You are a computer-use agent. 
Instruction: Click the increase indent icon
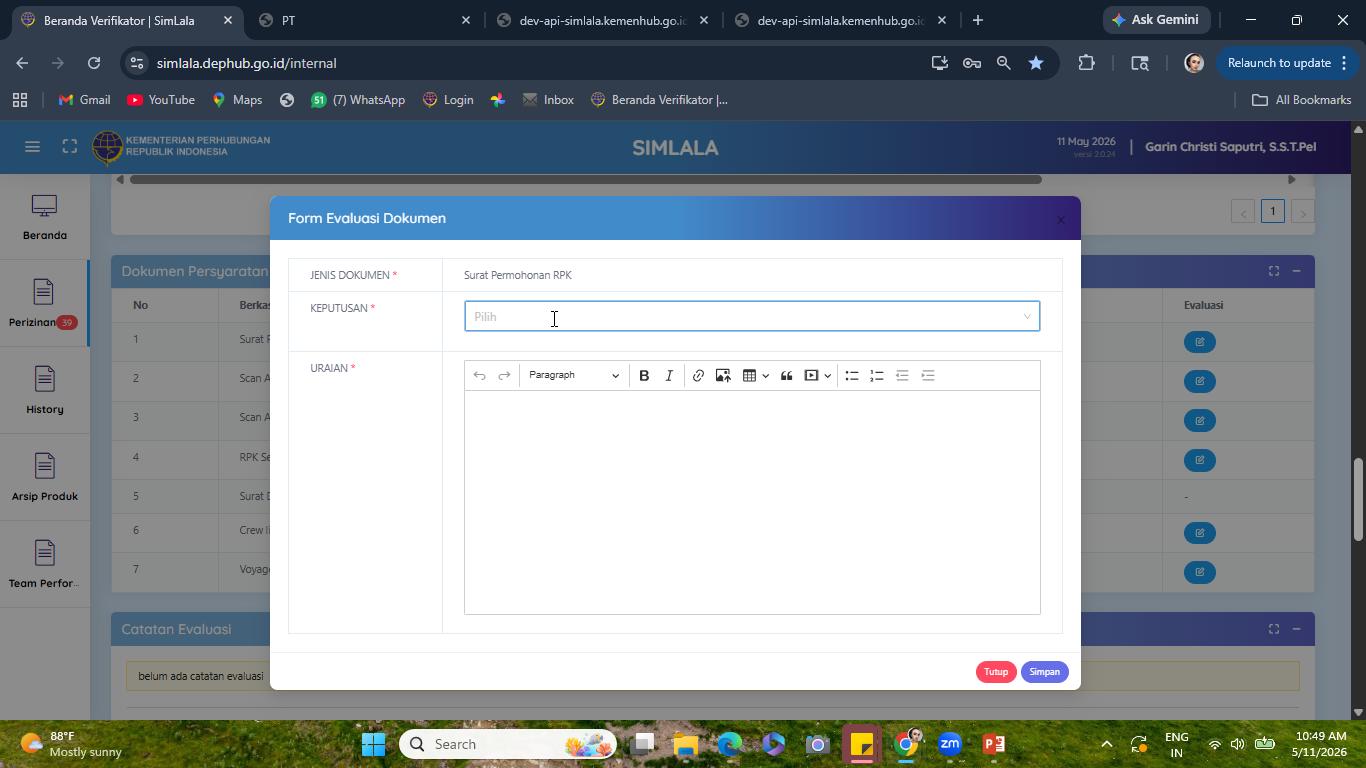(x=928, y=376)
